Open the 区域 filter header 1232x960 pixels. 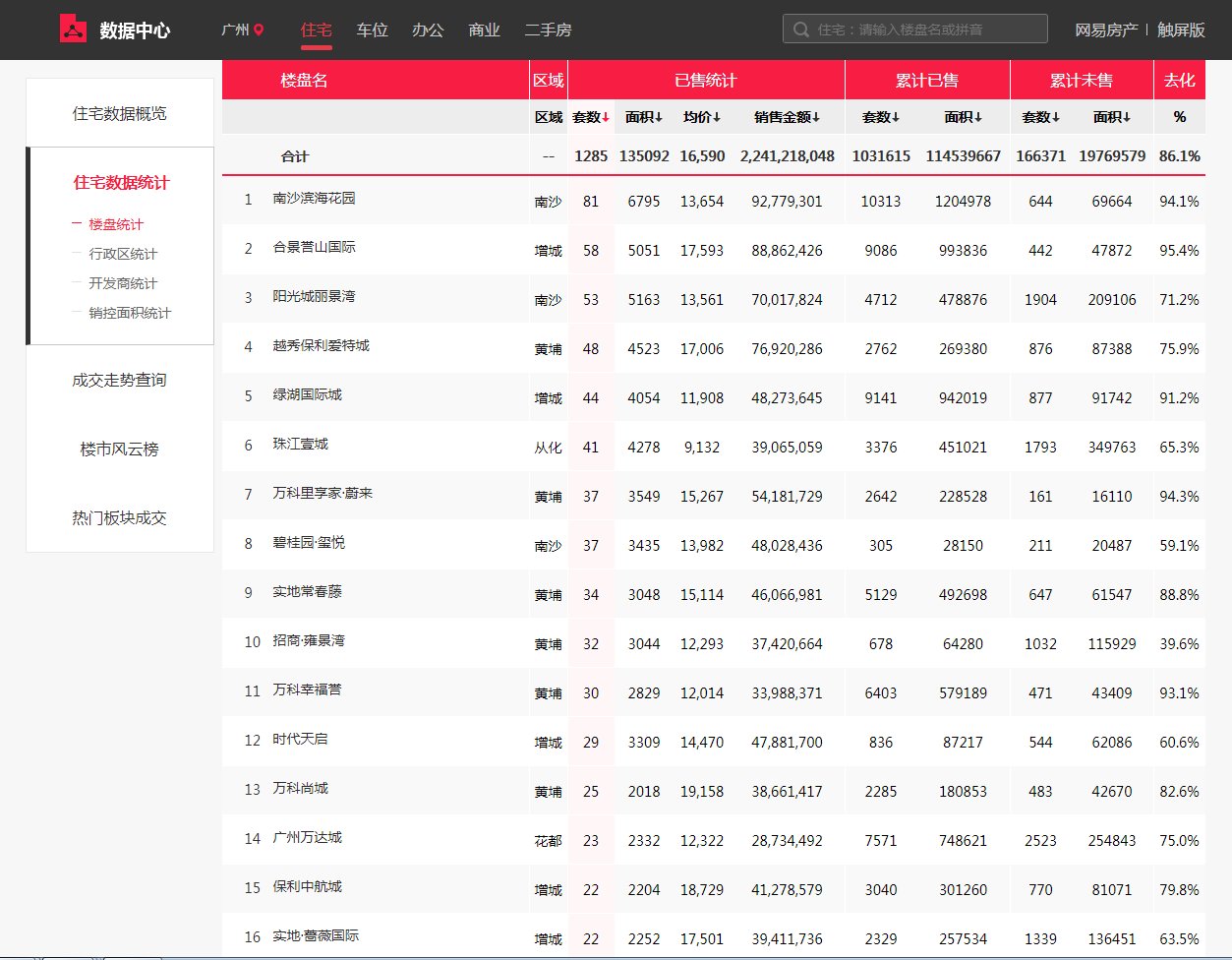pyautogui.click(x=548, y=117)
